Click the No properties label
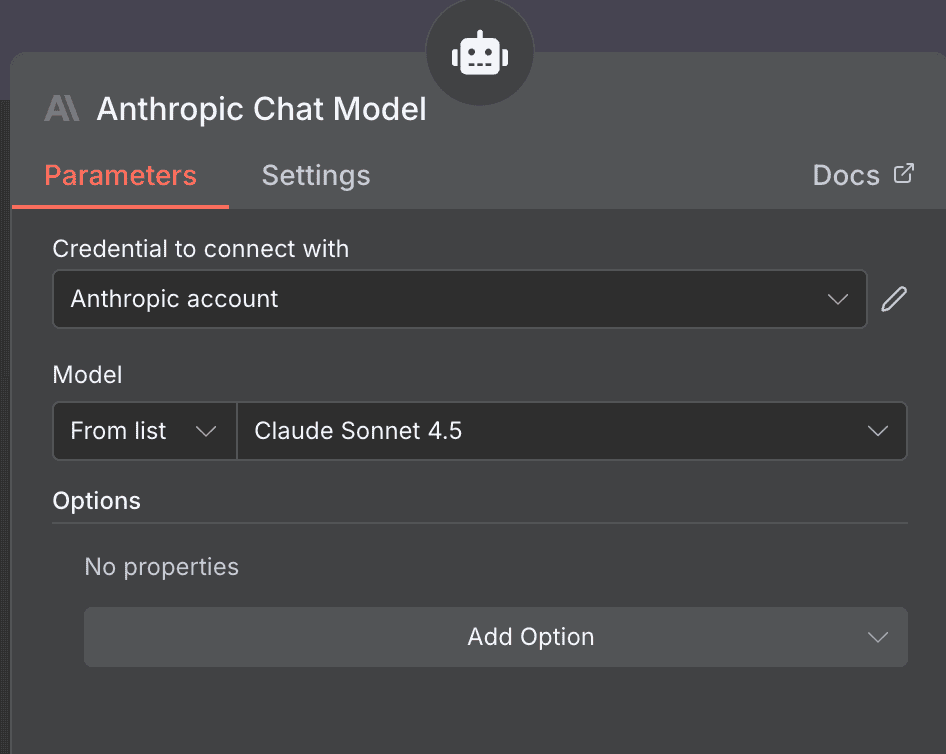The width and height of the screenshot is (946, 754). pos(161,566)
